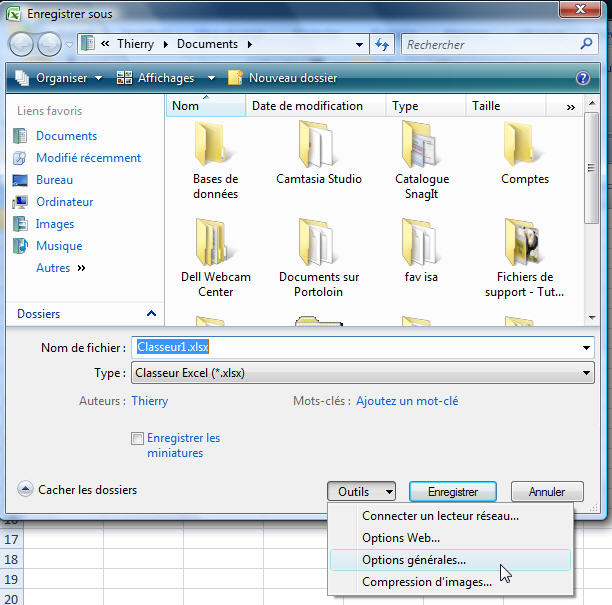Click the Cacher les dossiers arrow icon
The image size is (612, 605).
click(25, 489)
